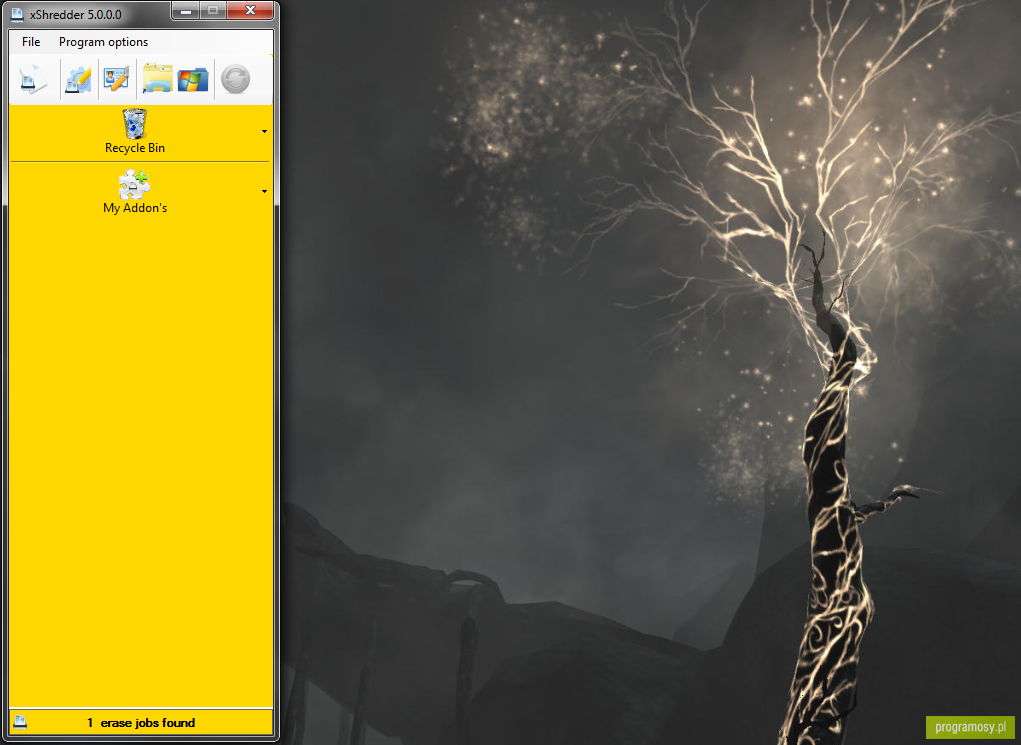Click the '1 erase jobs found' status text
Screen dimensions: 1021x745
pos(141,723)
